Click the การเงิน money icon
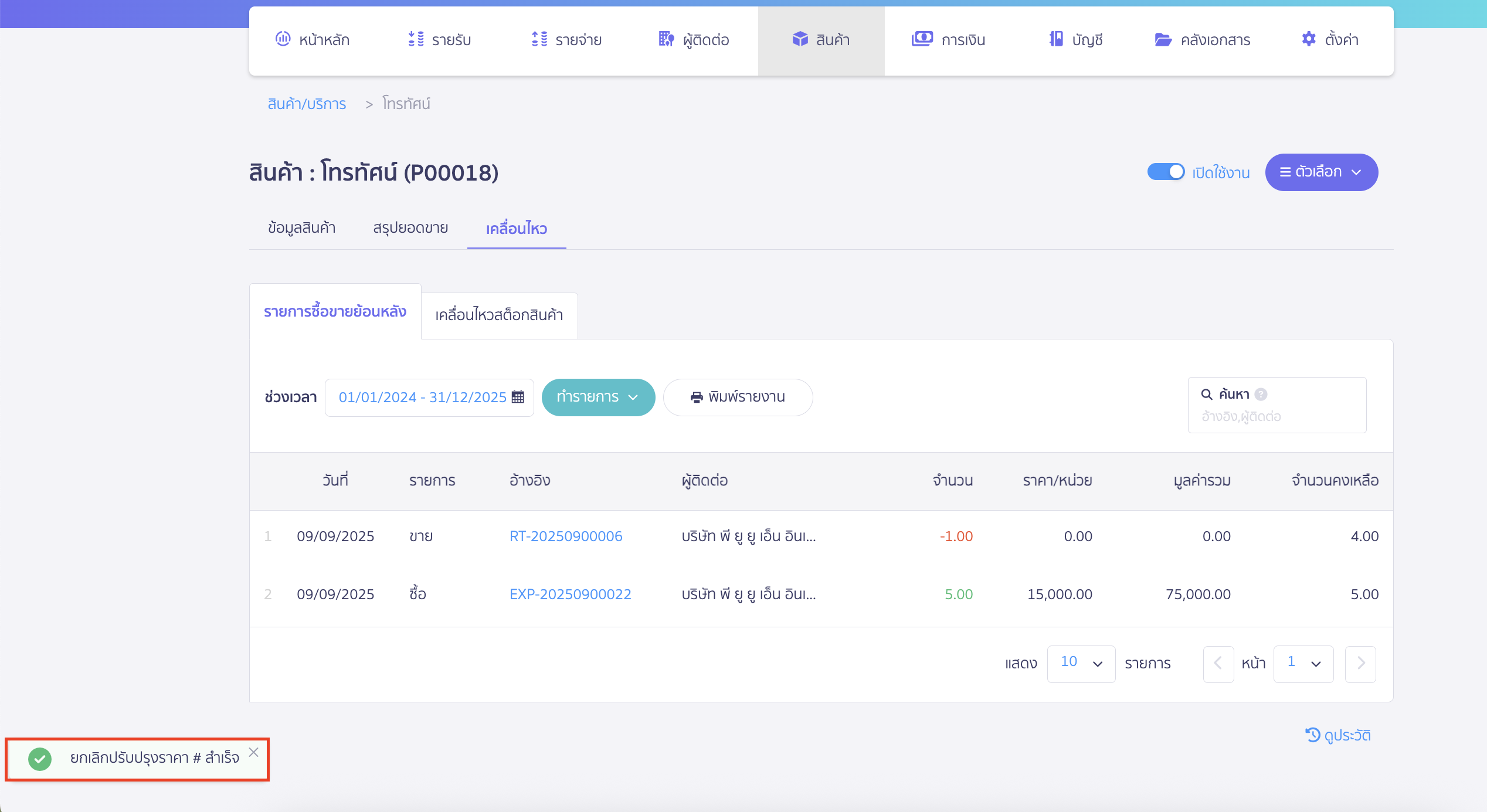1487x812 pixels. pos(922,39)
